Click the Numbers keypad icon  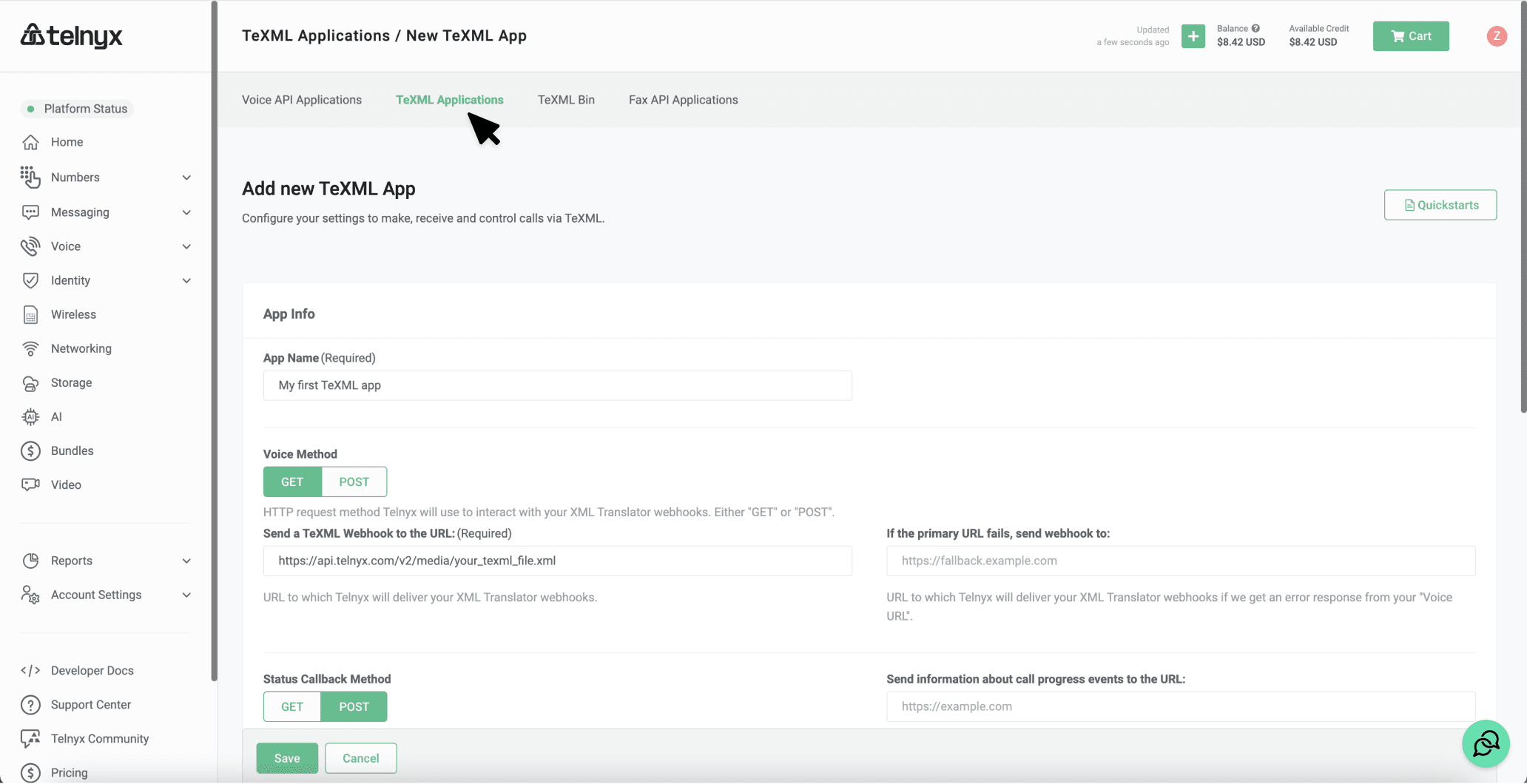(30, 178)
